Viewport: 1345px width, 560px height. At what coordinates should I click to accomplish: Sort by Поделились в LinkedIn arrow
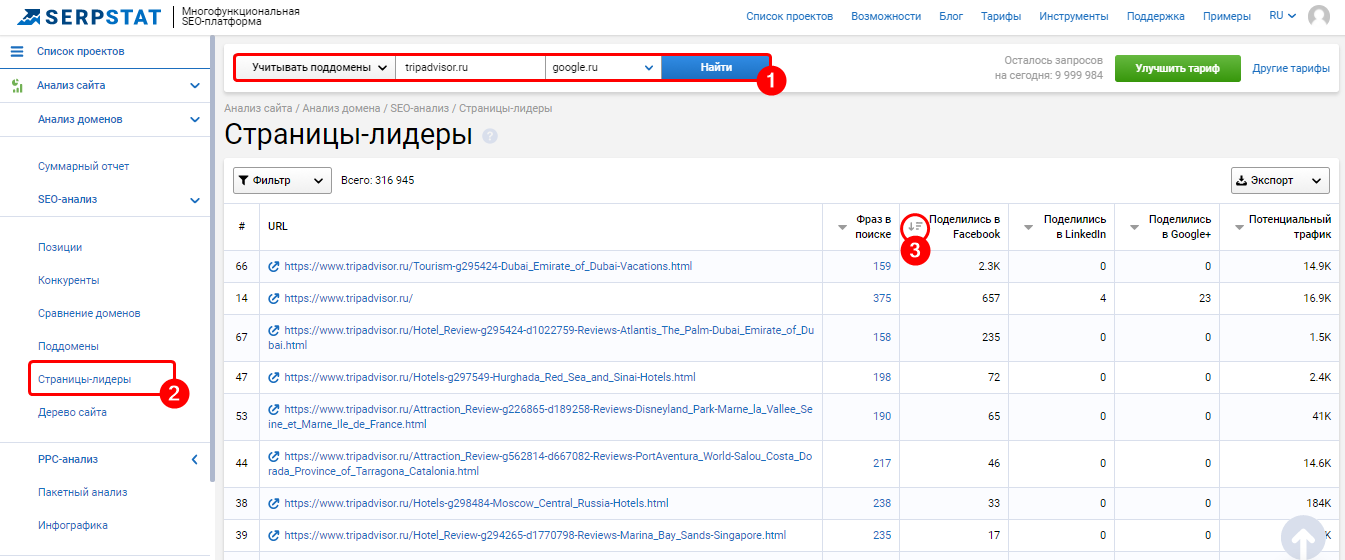point(1028,227)
